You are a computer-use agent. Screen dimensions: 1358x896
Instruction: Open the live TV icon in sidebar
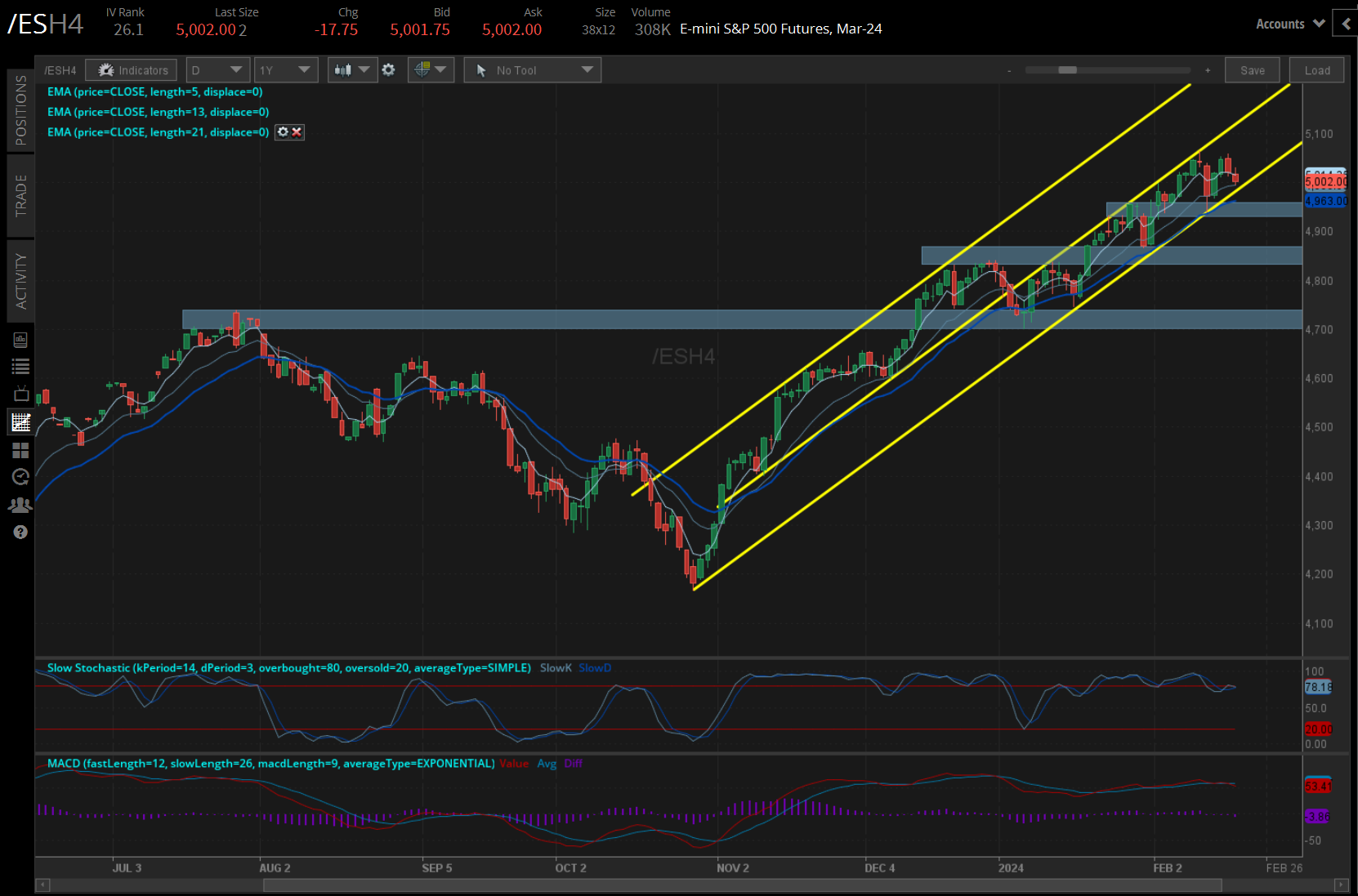click(20, 395)
